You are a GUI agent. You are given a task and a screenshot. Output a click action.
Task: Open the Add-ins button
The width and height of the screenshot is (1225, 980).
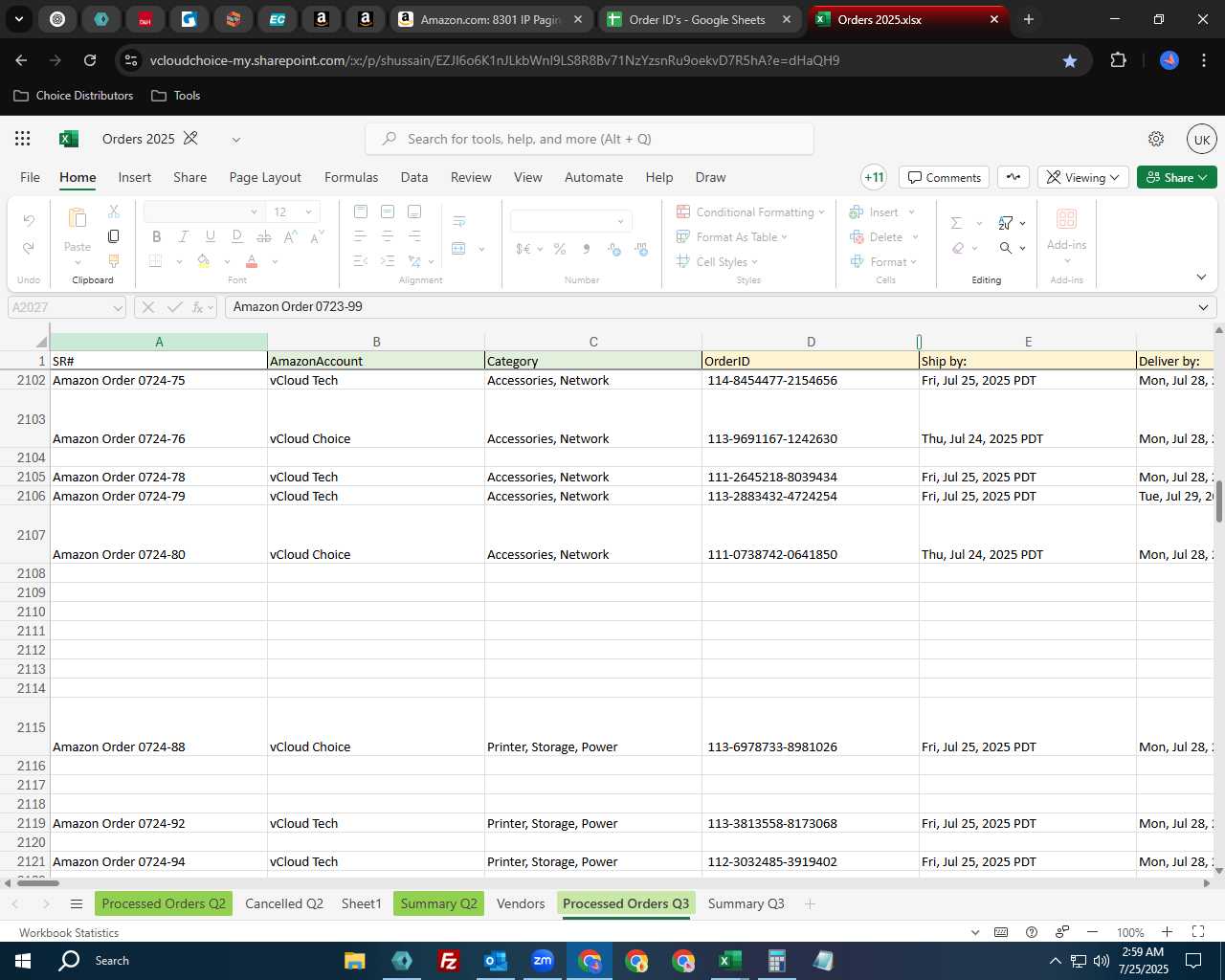1066,235
